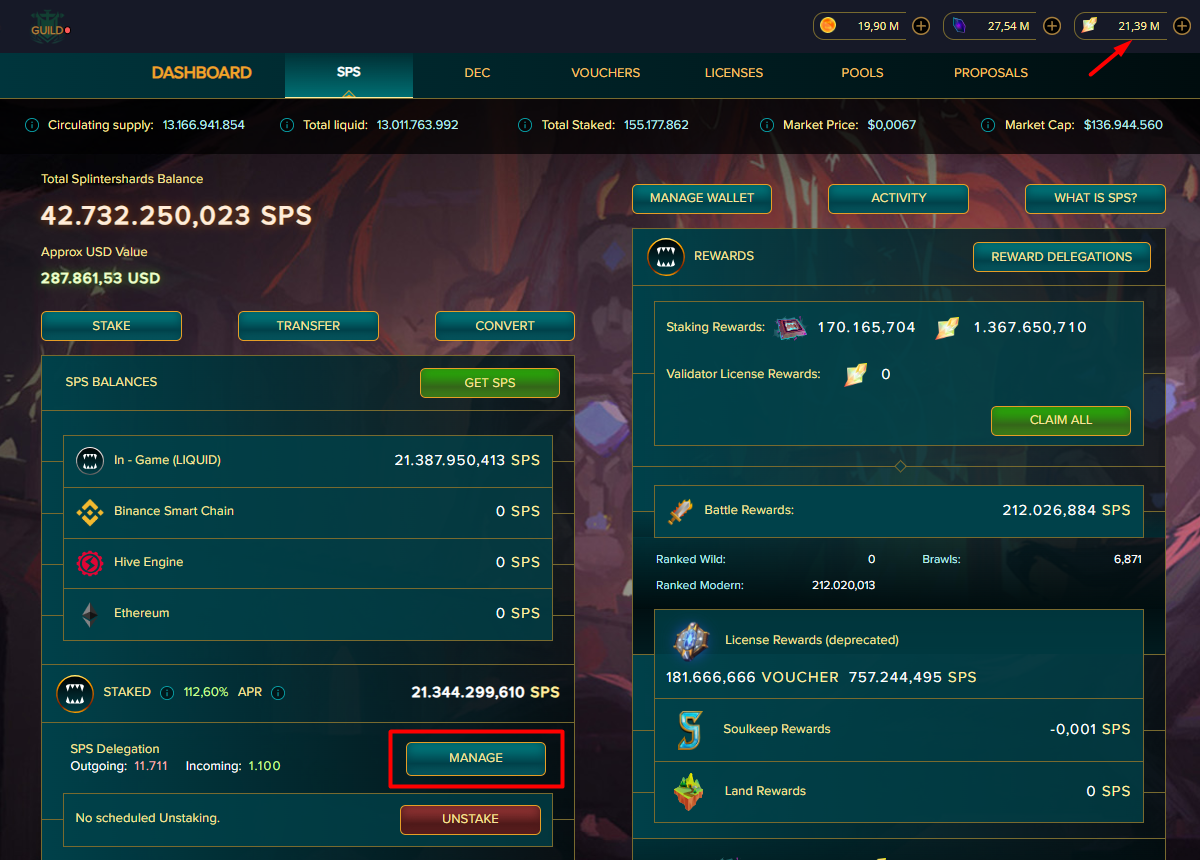Click info icon after APR label
The height and width of the screenshot is (860, 1200).
278,692
